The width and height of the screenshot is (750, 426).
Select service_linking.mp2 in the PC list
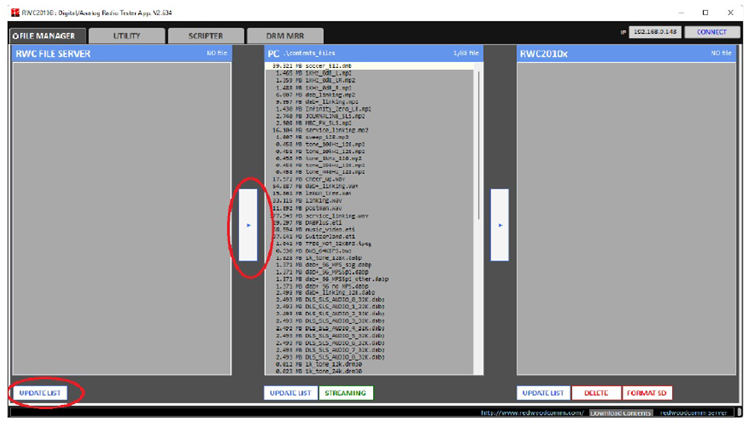369,130
